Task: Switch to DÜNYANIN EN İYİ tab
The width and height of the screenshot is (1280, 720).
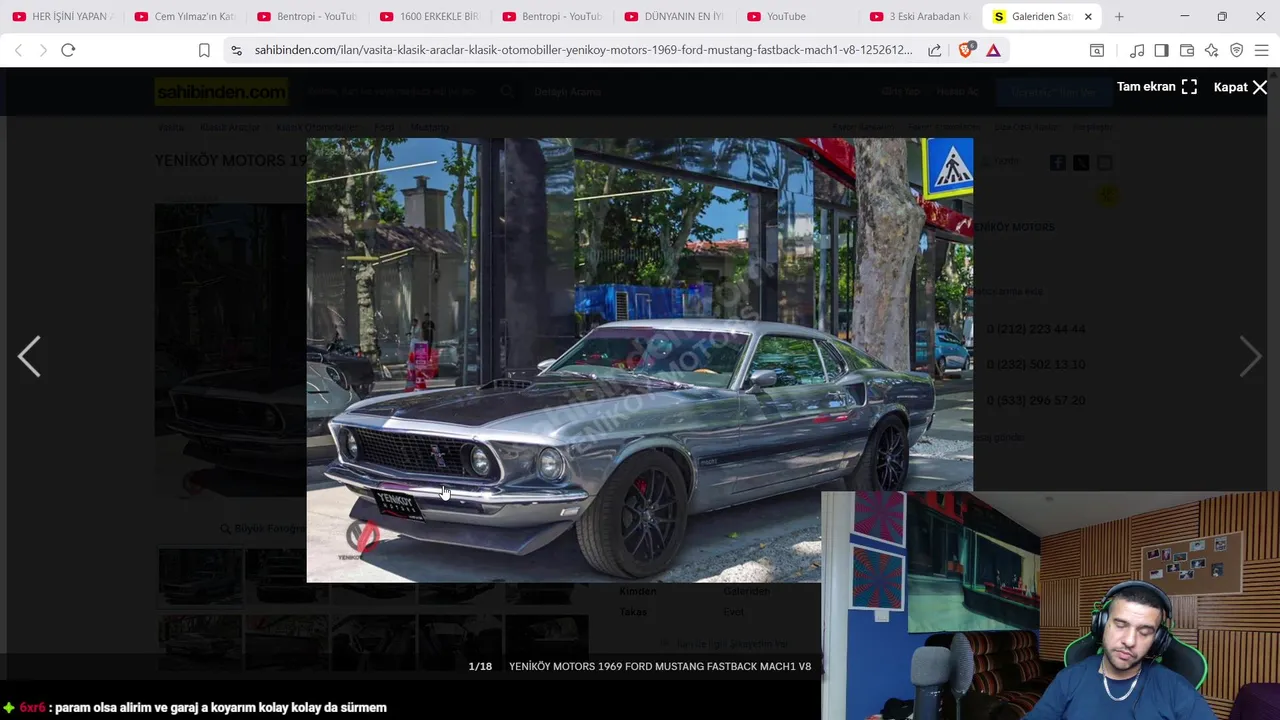Action: tap(676, 16)
